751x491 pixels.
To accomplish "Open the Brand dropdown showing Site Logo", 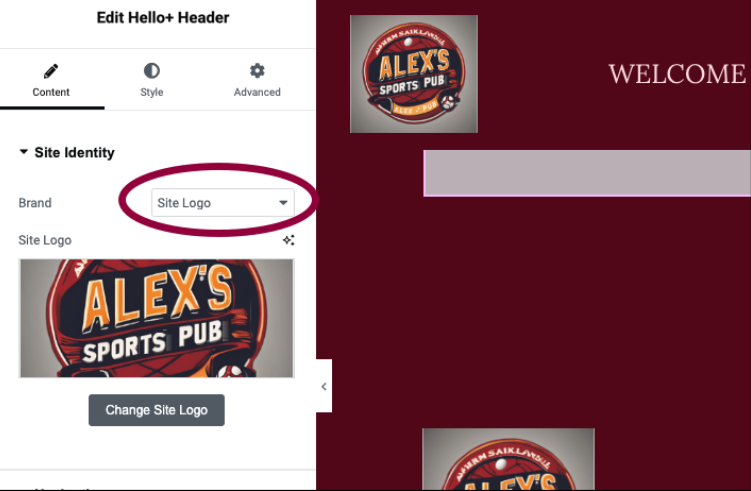I will (223, 203).
